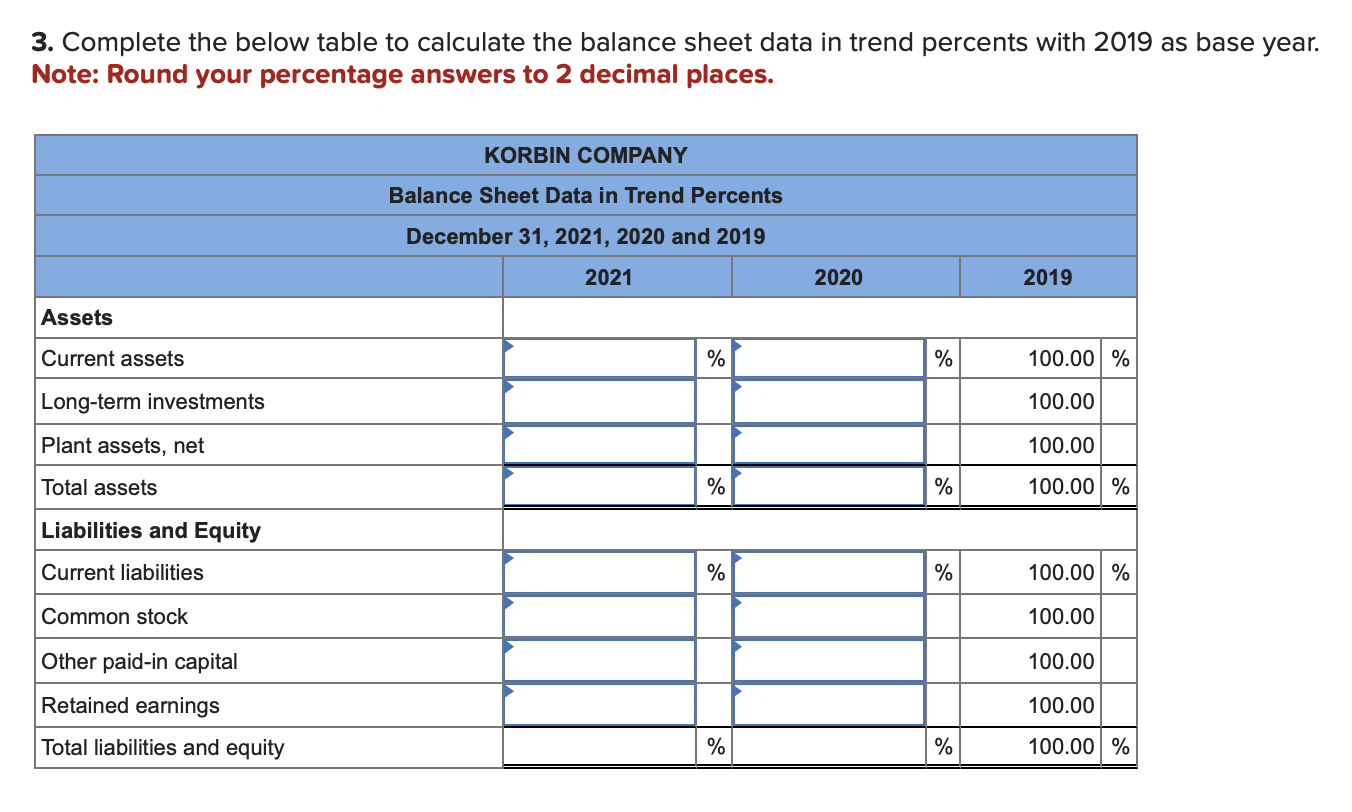1352x812 pixels.
Task: Click the 2019 Retained earnings 100.00 value
Action: pyautogui.click(x=1062, y=705)
